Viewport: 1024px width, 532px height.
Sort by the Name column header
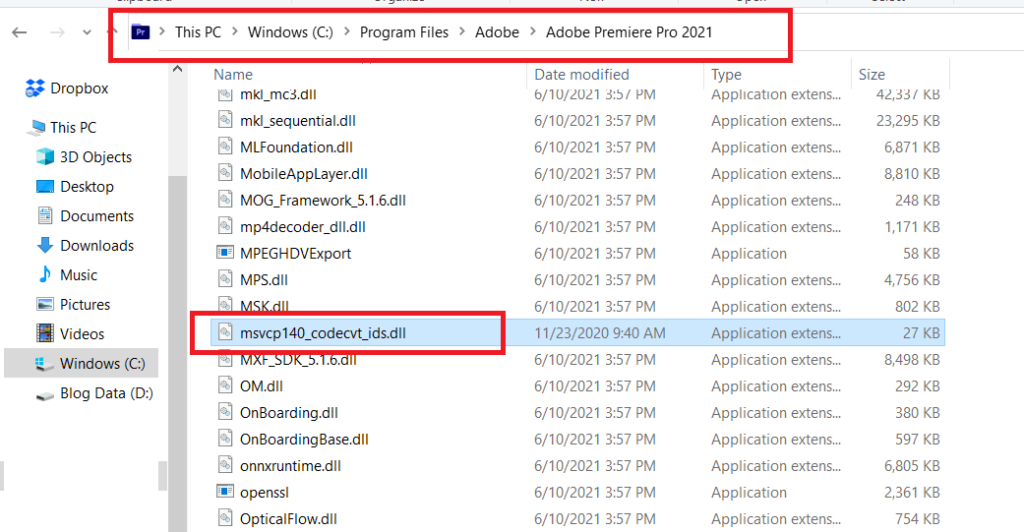click(x=233, y=74)
